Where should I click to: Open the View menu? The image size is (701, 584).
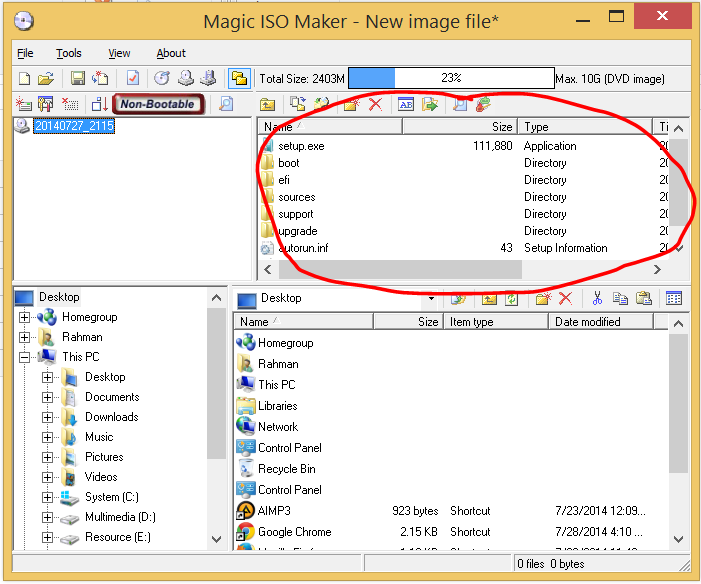119,53
